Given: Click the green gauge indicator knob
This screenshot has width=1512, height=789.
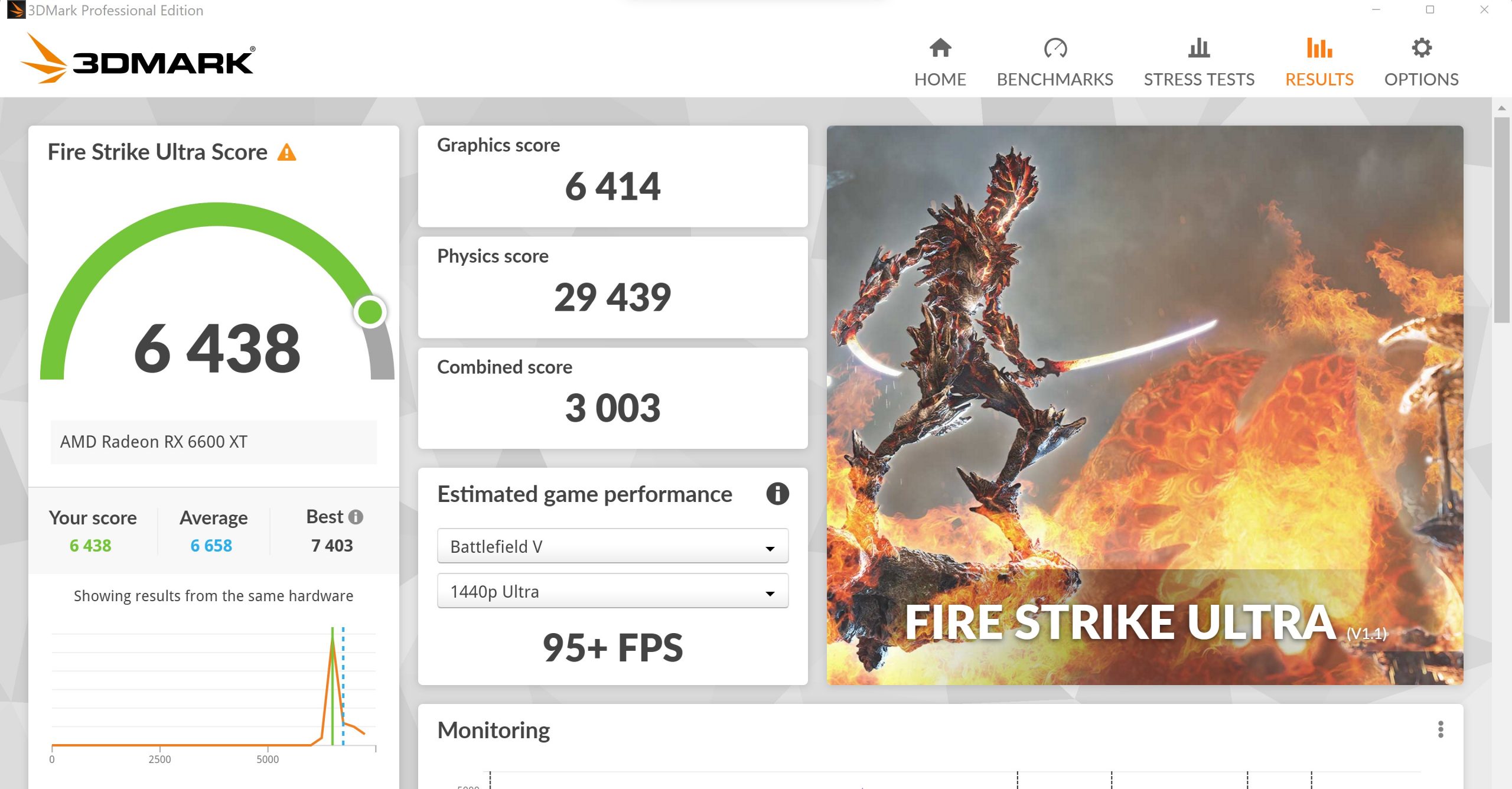Looking at the screenshot, I should pos(370,312).
